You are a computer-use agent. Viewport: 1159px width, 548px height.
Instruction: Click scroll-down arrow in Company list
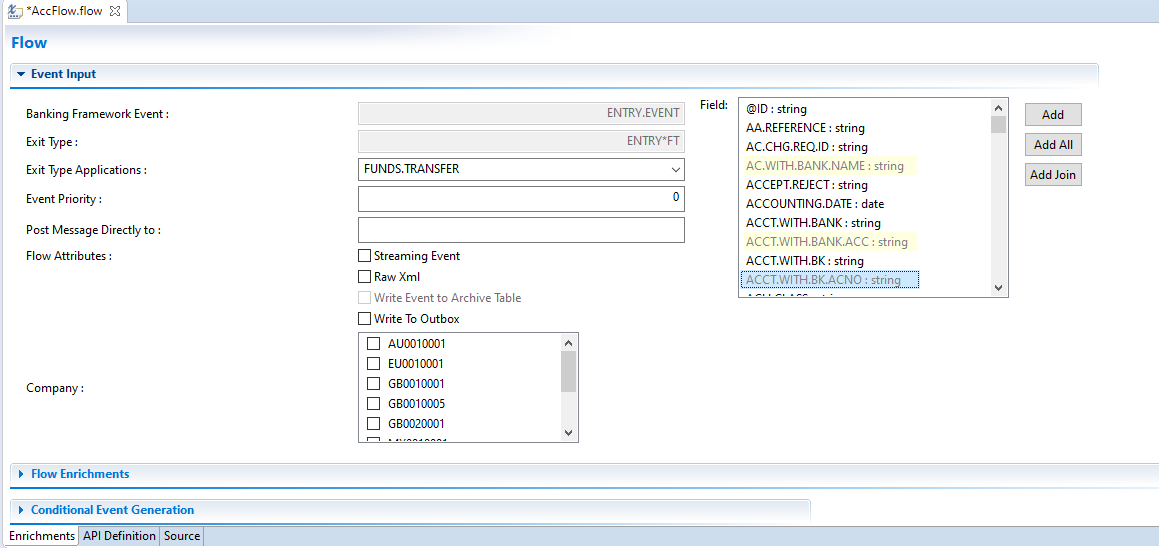568,433
